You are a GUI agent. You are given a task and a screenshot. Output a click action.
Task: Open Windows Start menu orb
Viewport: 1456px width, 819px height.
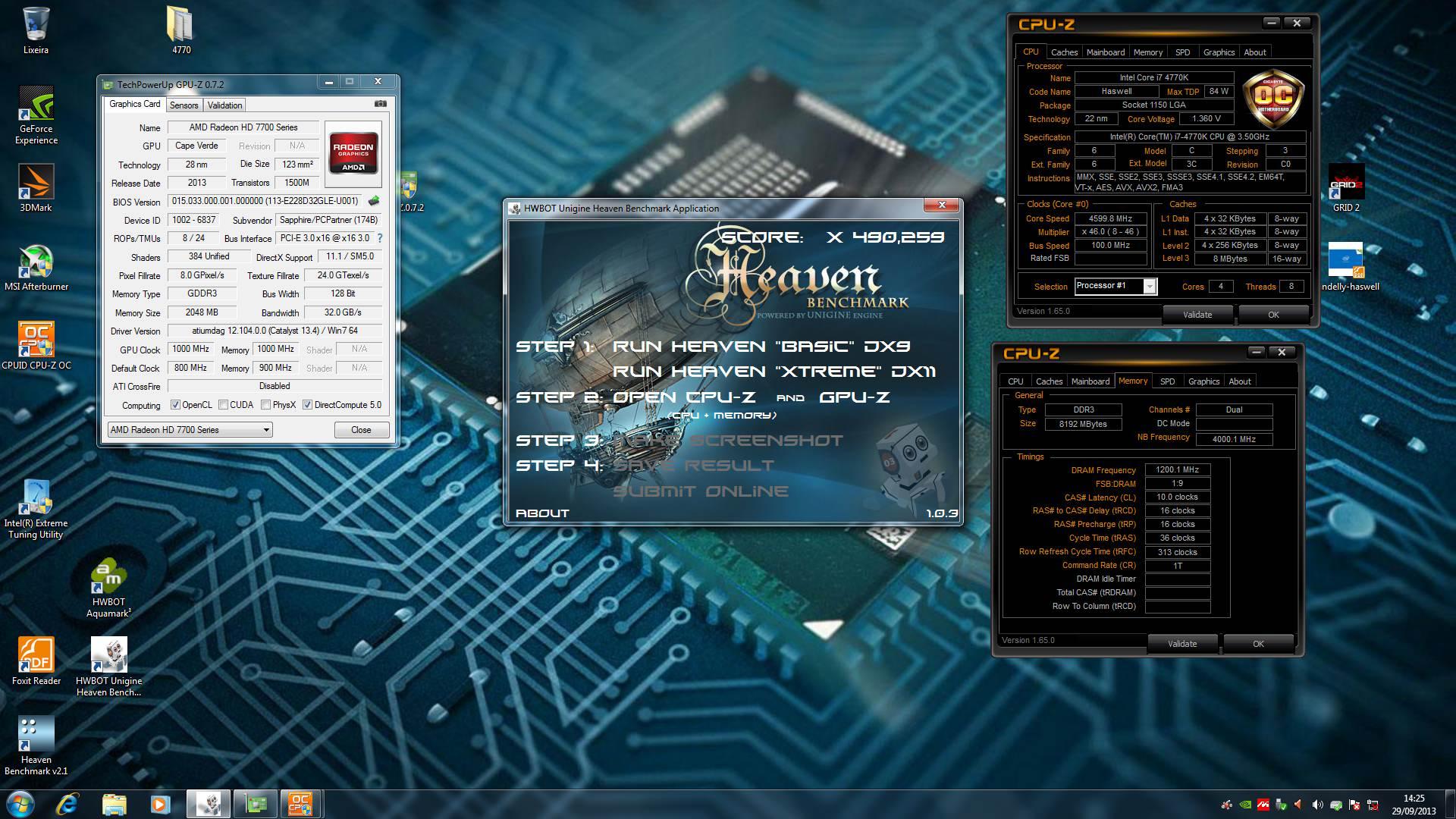tap(20, 804)
